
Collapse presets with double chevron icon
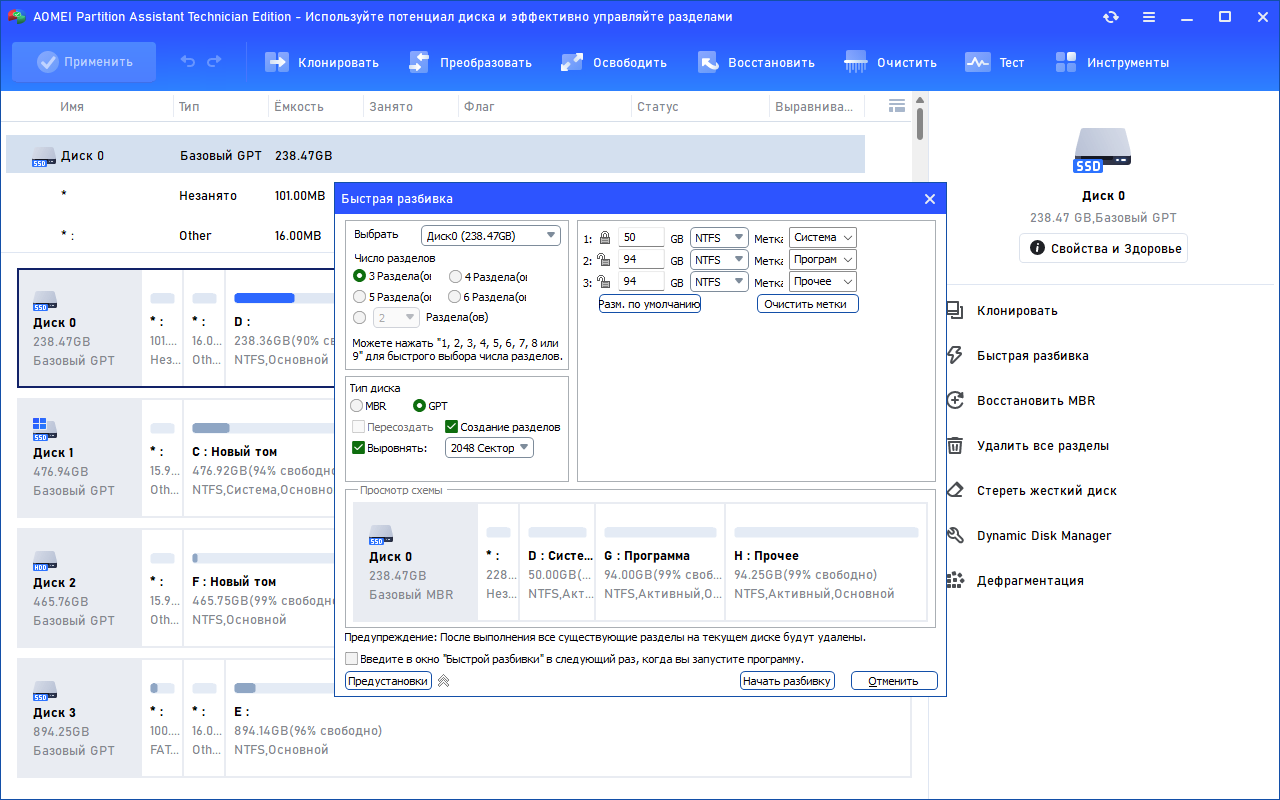(x=444, y=681)
